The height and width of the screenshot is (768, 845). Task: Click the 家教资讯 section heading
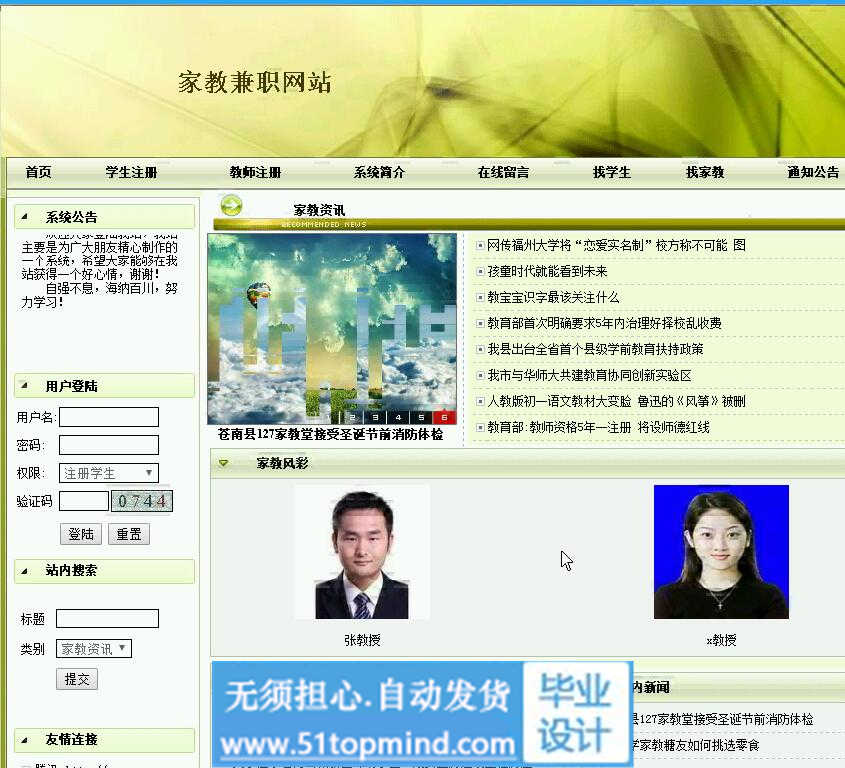click(319, 210)
